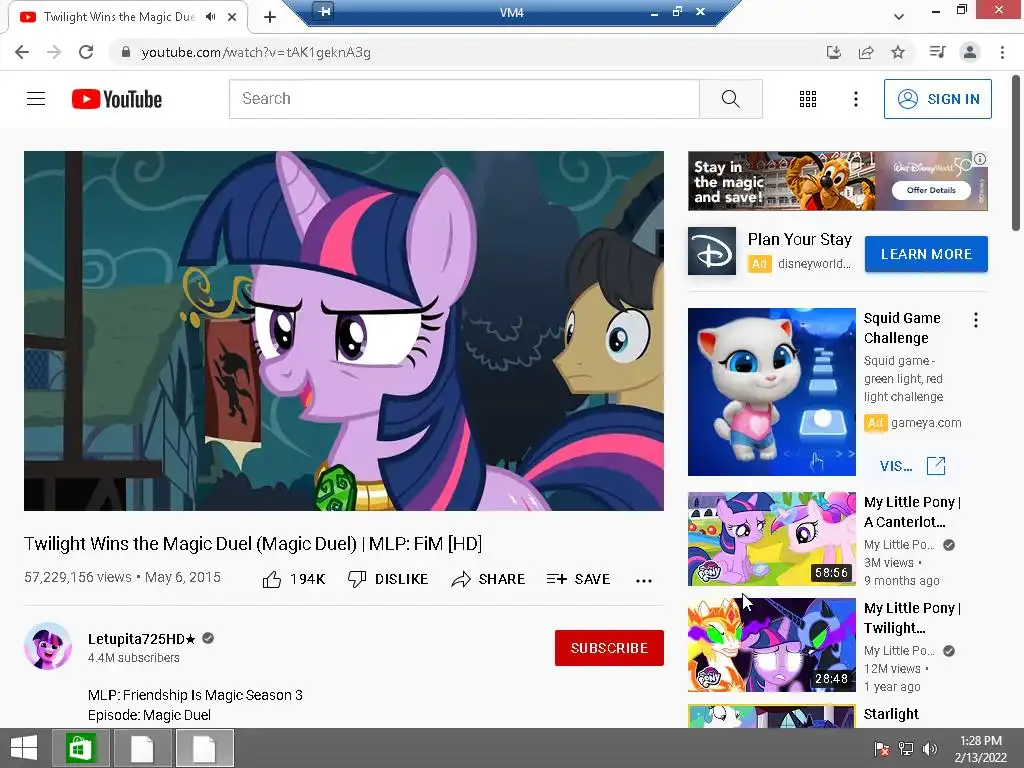Open Chrome profile avatar
The width and height of the screenshot is (1024, 768).
[970, 52]
